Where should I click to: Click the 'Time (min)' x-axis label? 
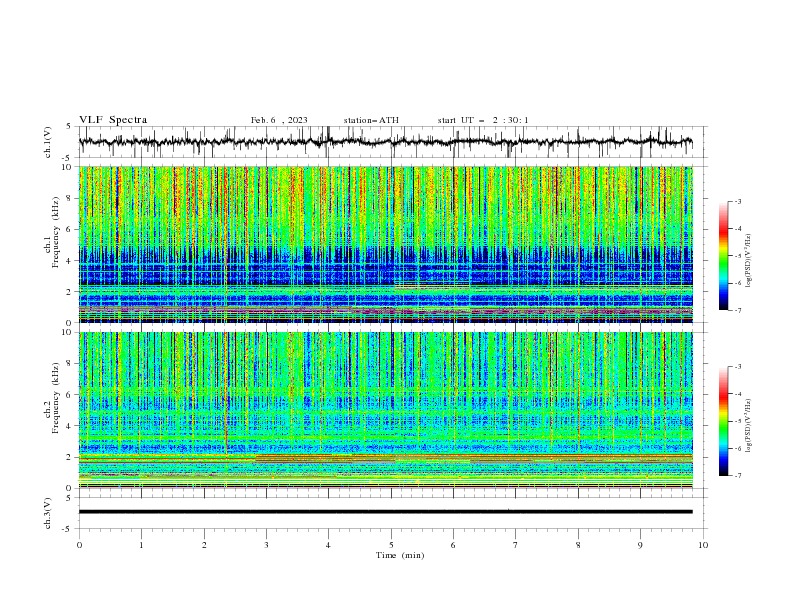click(400, 555)
